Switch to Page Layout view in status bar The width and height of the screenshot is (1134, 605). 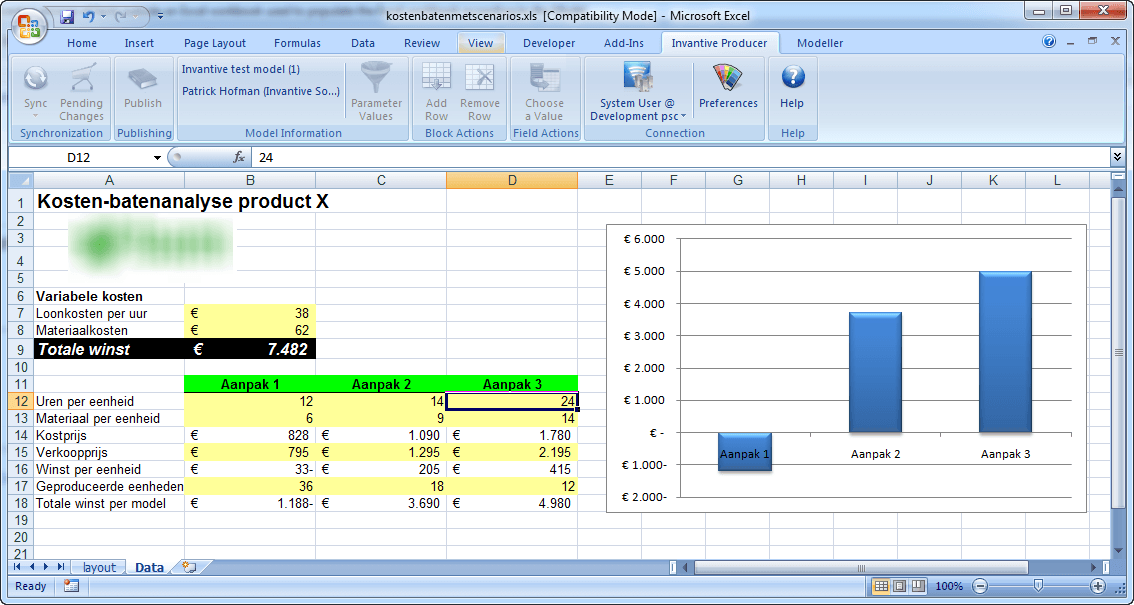pyautogui.click(x=899, y=586)
